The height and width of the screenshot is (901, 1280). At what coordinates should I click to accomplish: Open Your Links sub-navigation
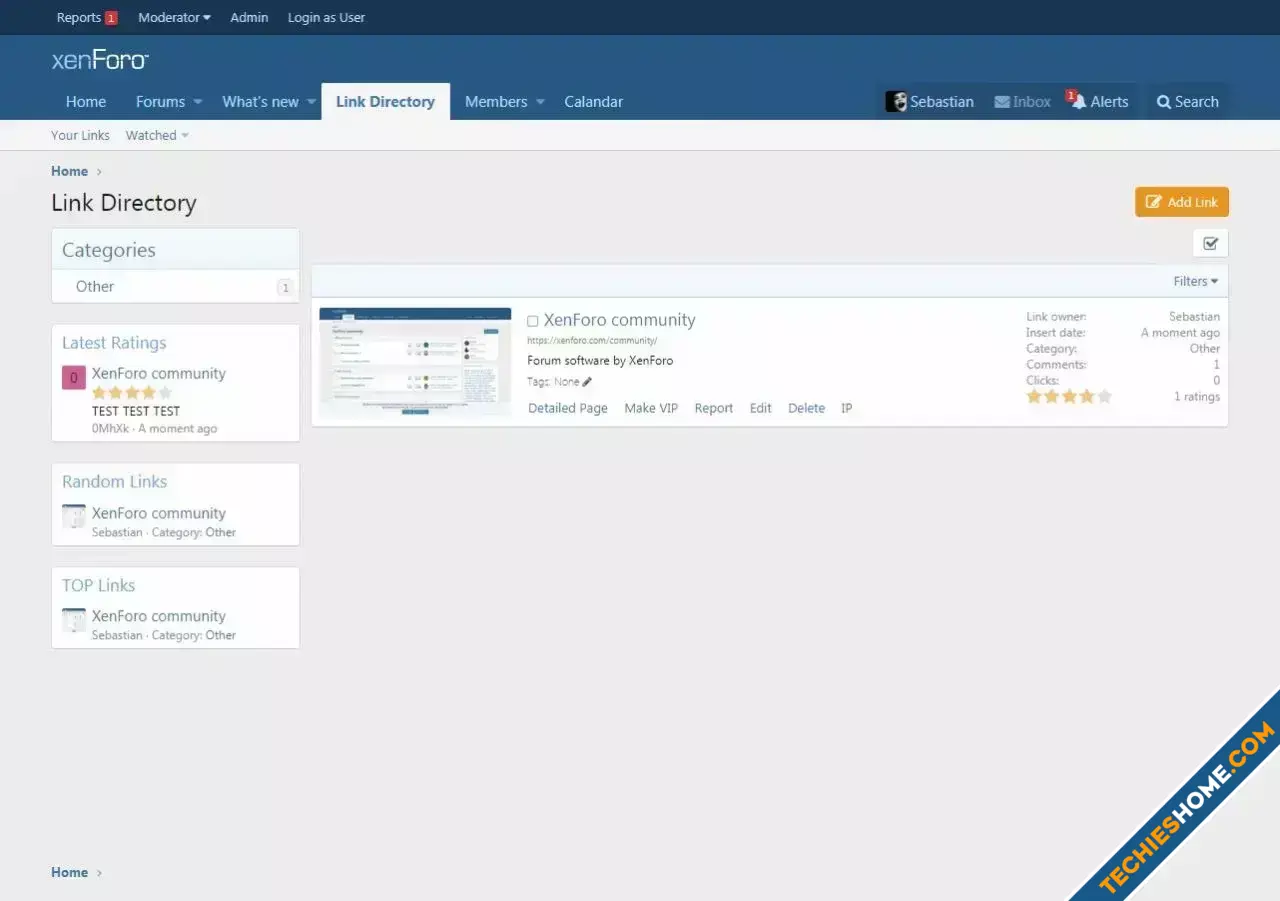click(80, 135)
